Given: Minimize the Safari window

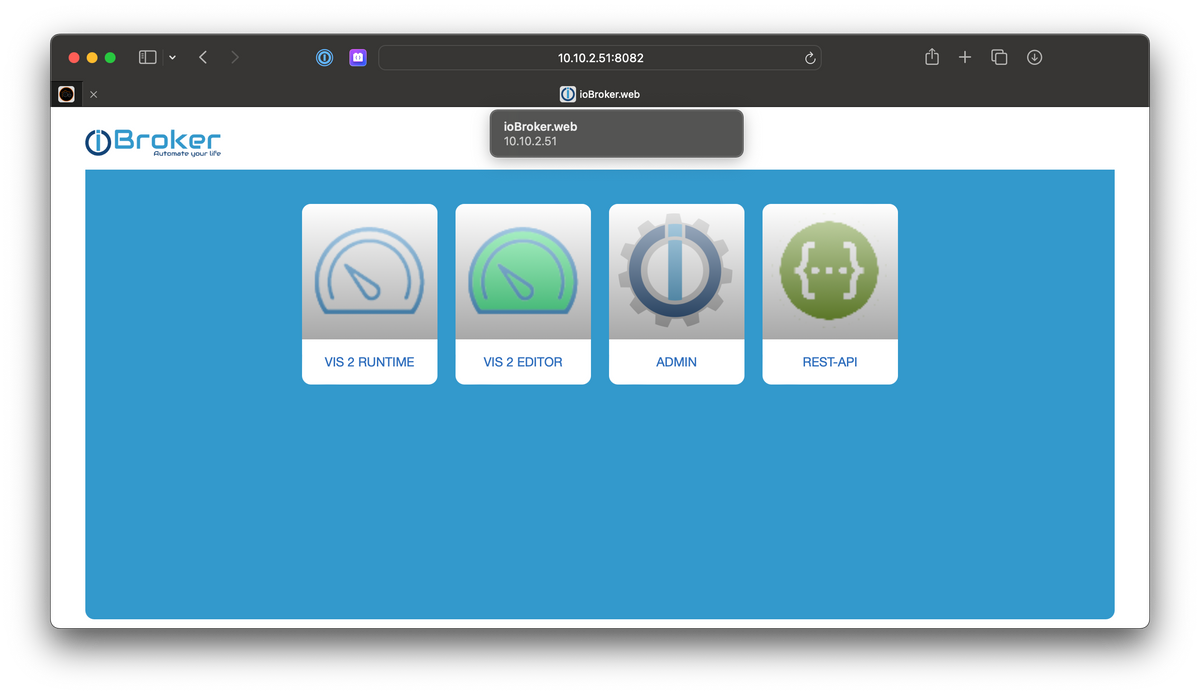Looking at the screenshot, I should (92, 58).
